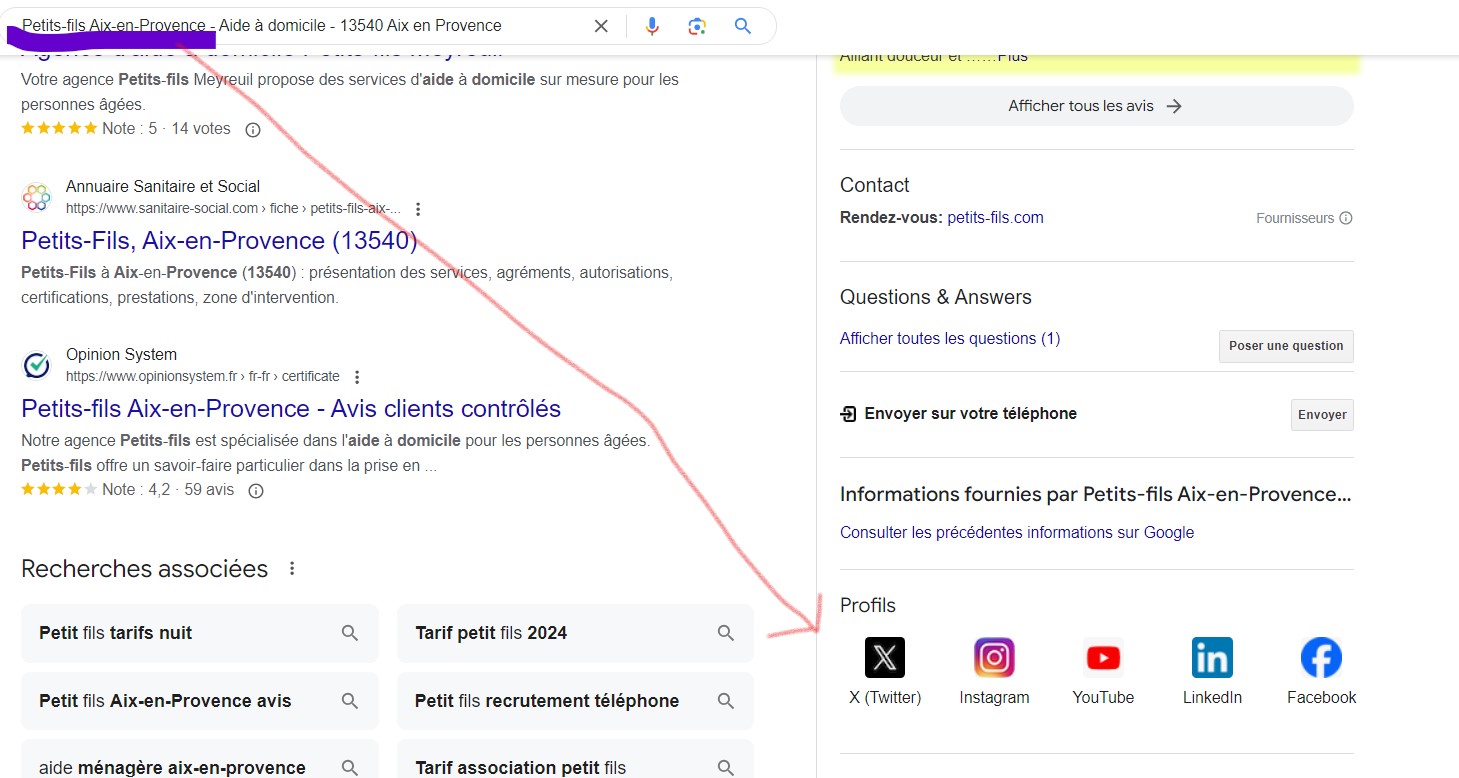Click the opinionsystem.fr URL breadcrumb
This screenshot has width=1459, height=778.
pyautogui.click(x=203, y=377)
